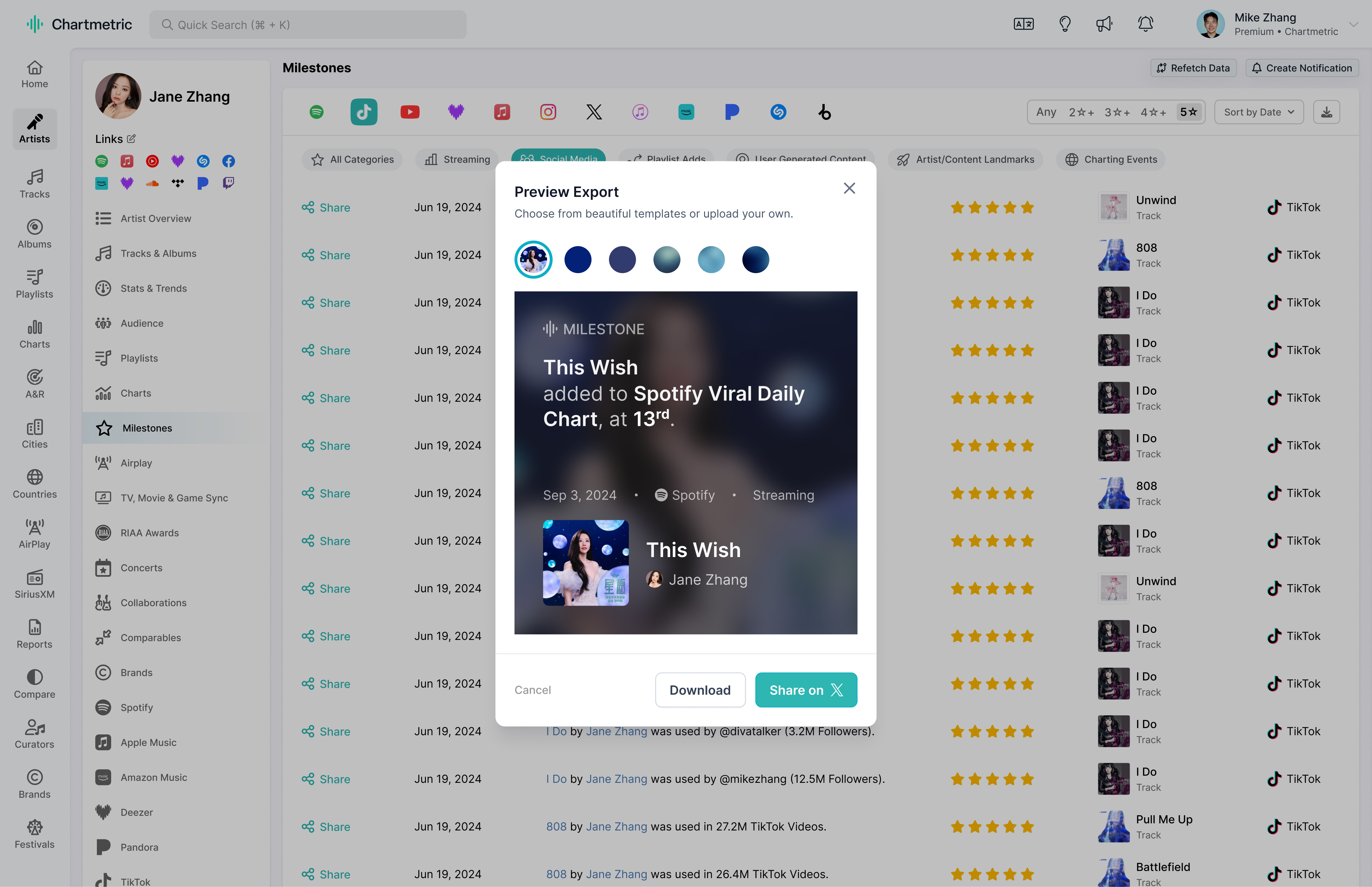Select the Pandora platform filter icon
The width and height of the screenshot is (1372, 887).
pyautogui.click(x=732, y=112)
